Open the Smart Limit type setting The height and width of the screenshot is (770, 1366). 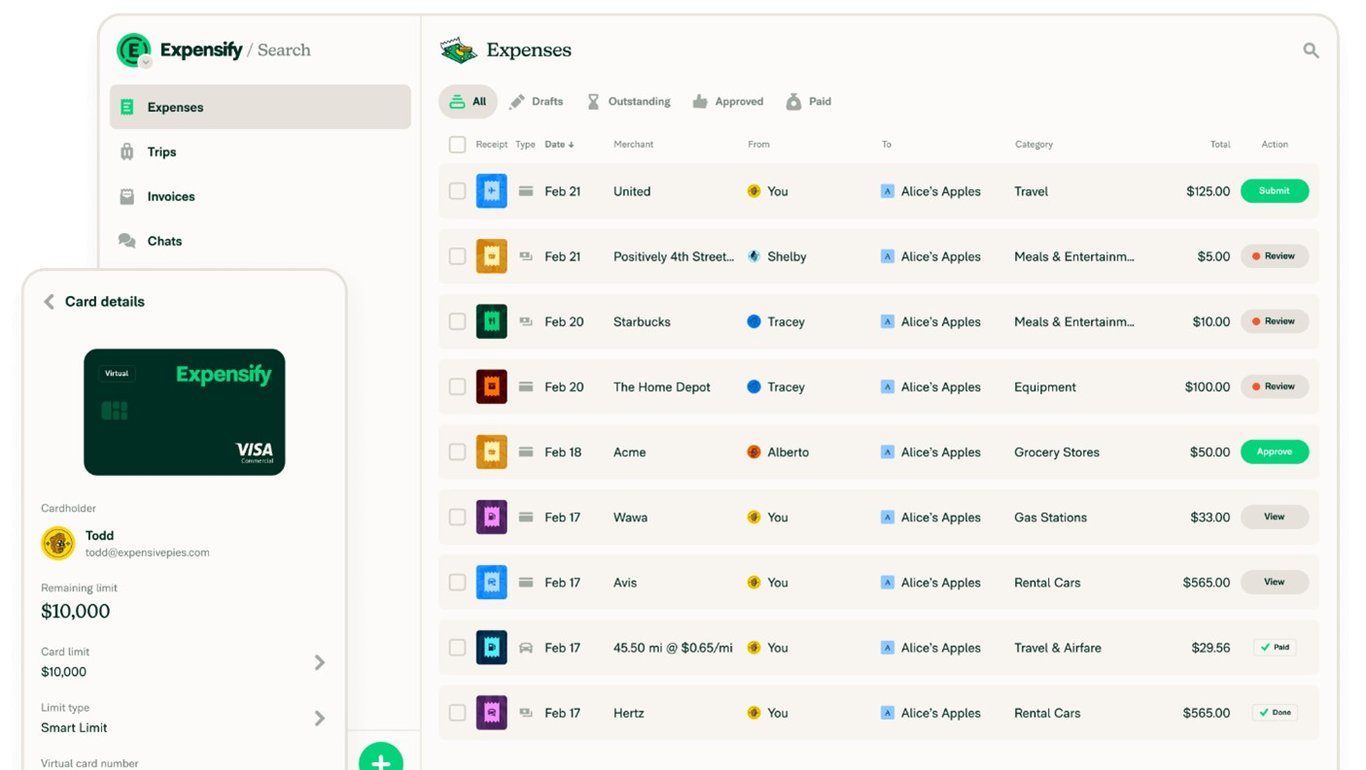(x=320, y=718)
